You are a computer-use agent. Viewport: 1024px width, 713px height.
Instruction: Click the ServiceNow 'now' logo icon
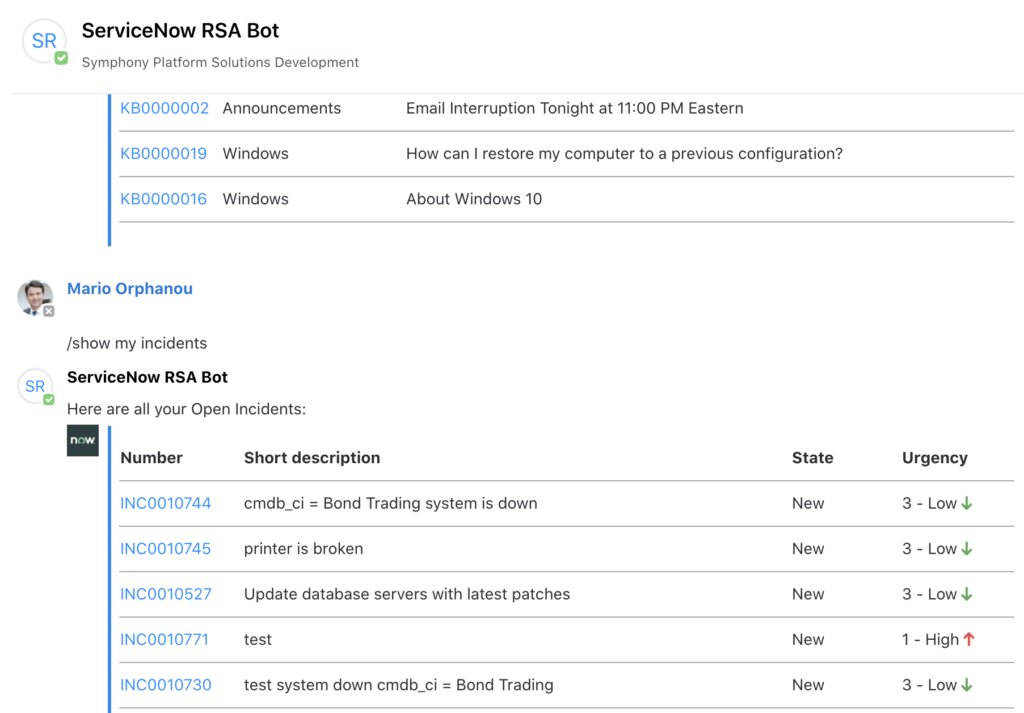(x=83, y=441)
